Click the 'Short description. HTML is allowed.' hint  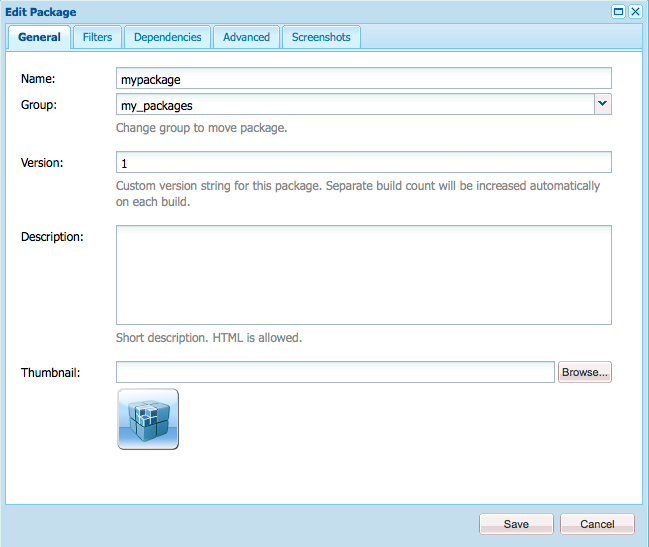pos(209,338)
